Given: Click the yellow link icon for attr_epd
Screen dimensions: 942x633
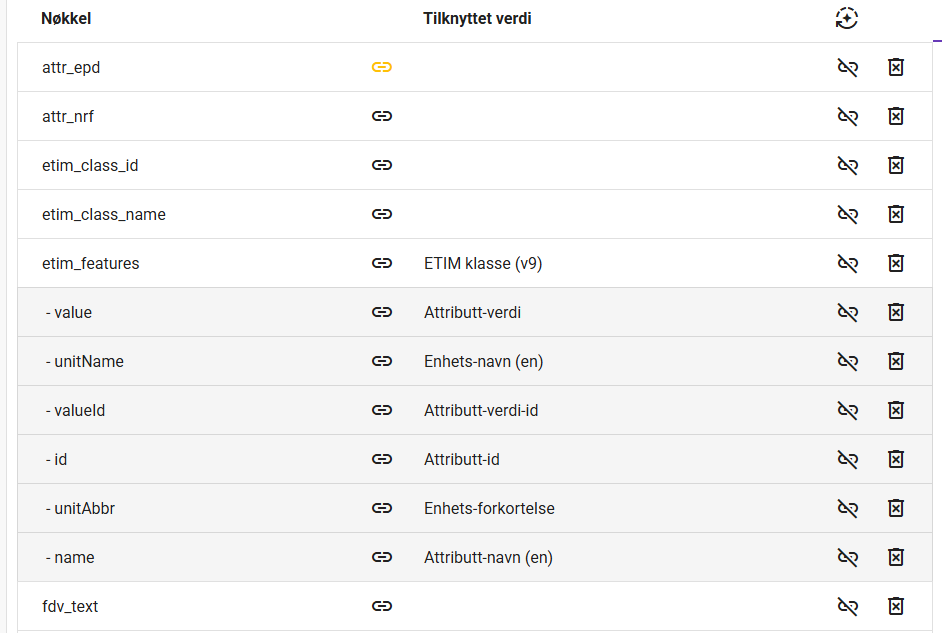Looking at the screenshot, I should coord(381,67).
